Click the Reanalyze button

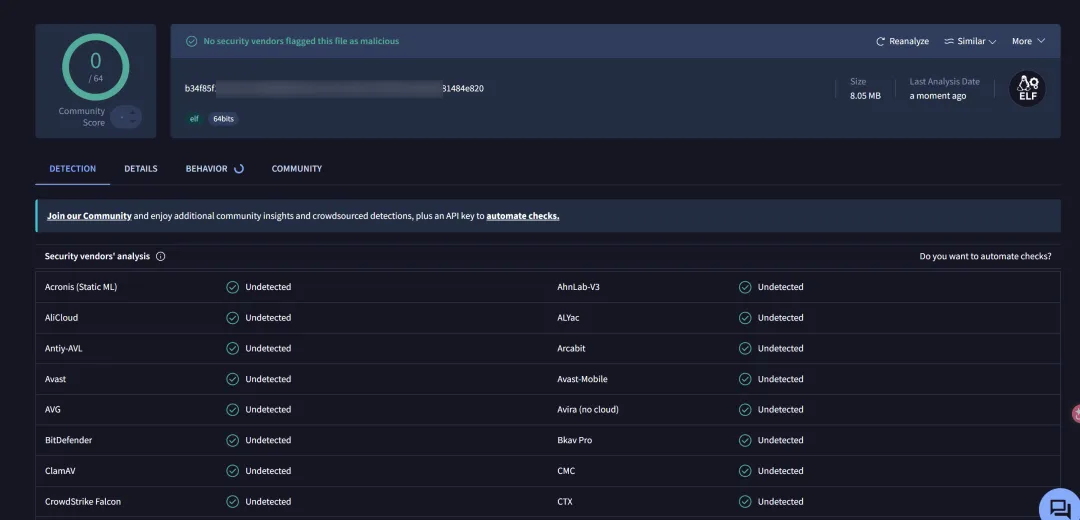pos(902,41)
